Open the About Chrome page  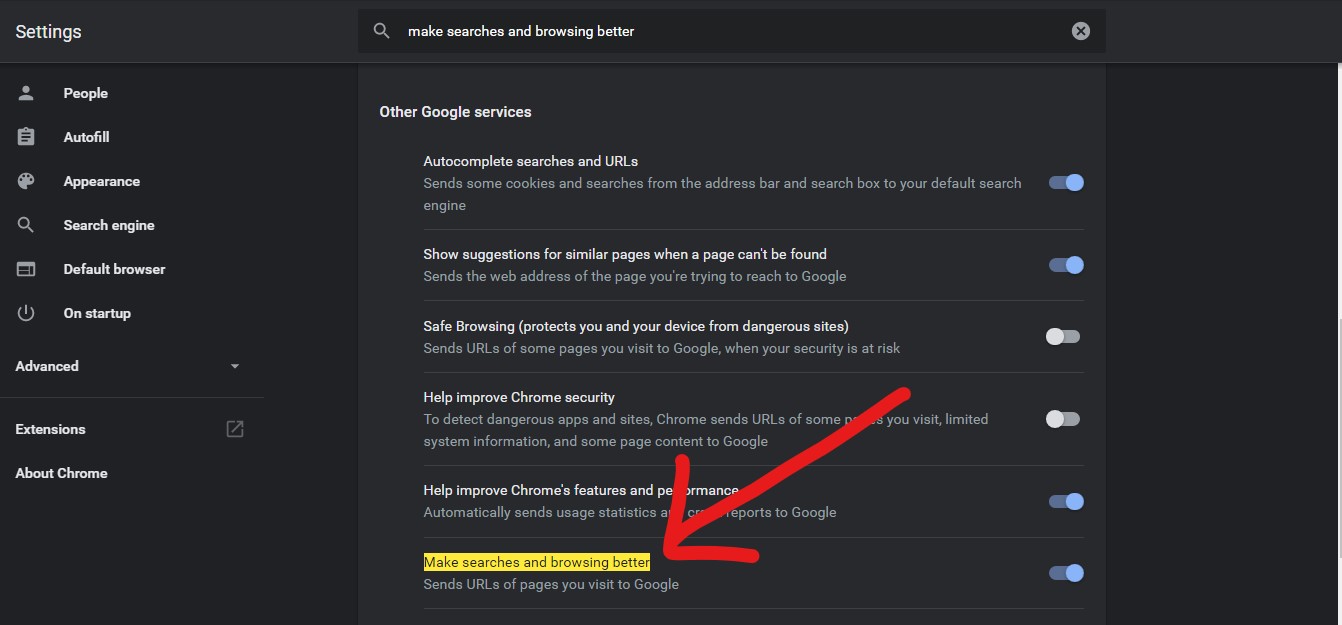tap(61, 473)
